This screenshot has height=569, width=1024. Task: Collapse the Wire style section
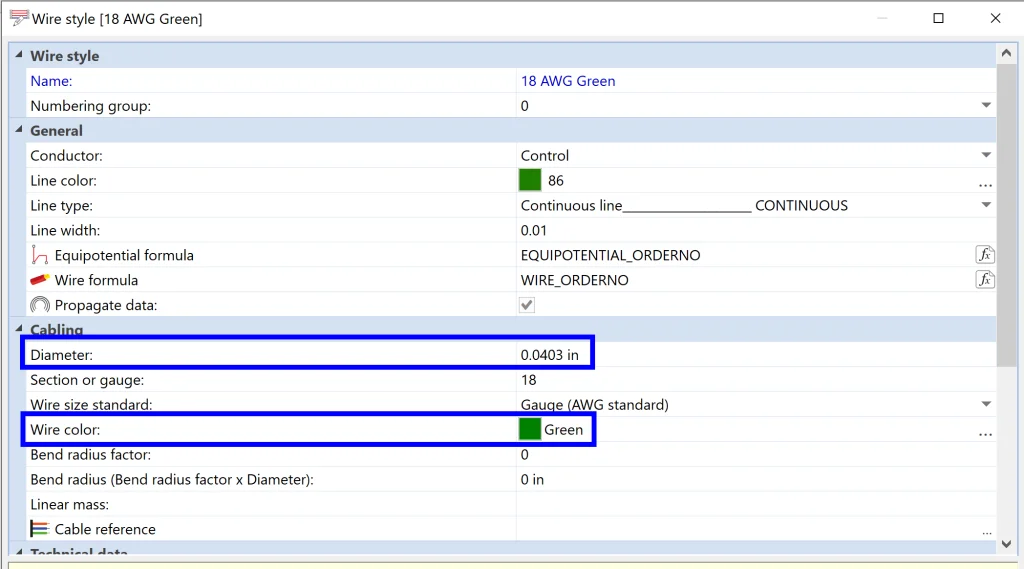coord(17,56)
